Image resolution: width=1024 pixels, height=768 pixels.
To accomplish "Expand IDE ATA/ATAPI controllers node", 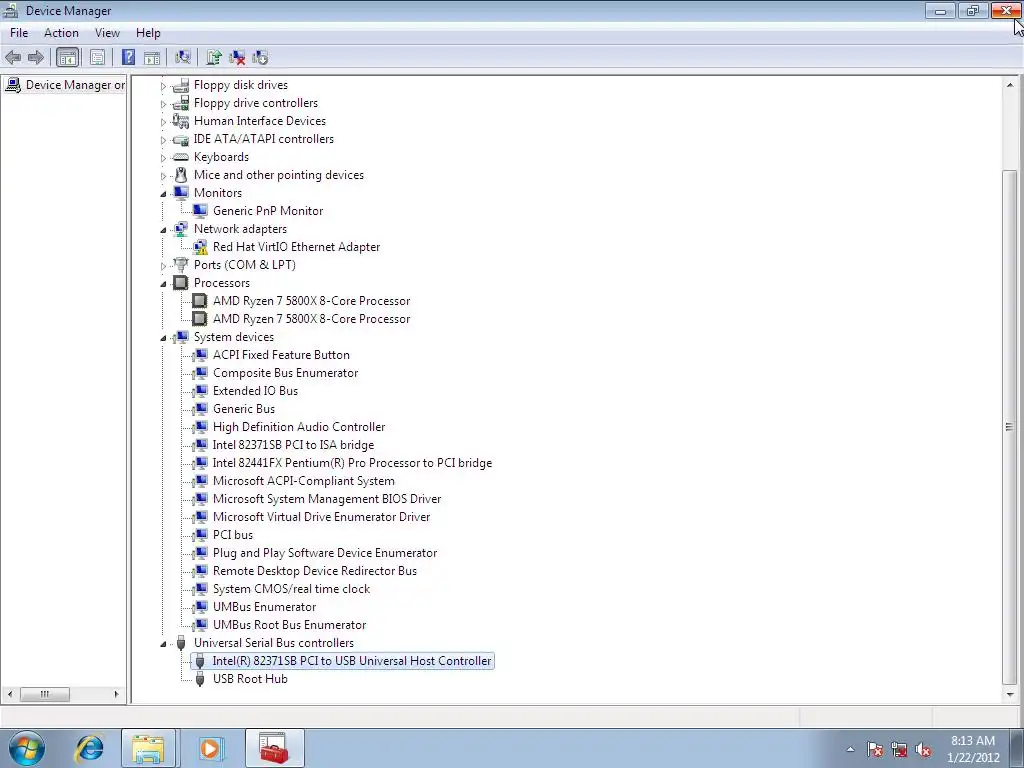I will coord(163,140).
